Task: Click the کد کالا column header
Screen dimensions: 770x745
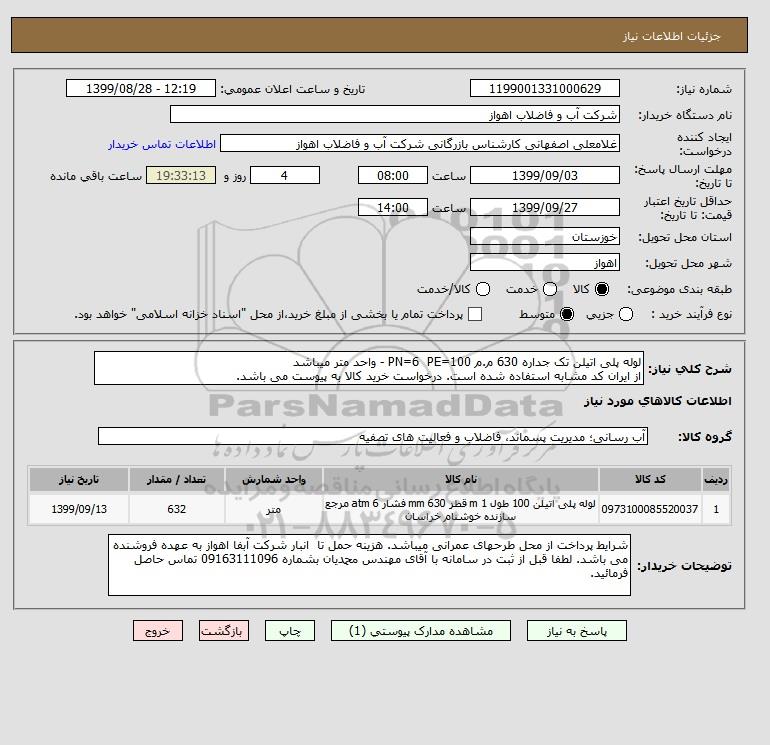Action: pos(650,479)
